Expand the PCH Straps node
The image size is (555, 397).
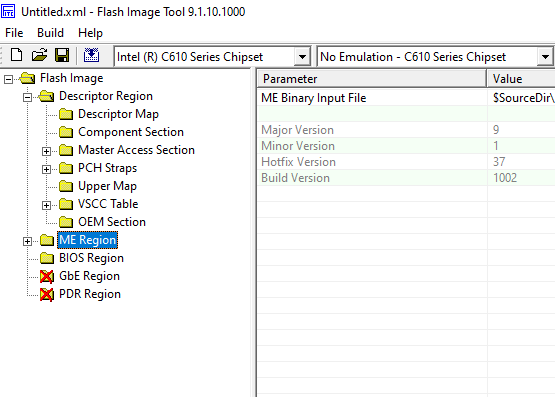click(46, 169)
